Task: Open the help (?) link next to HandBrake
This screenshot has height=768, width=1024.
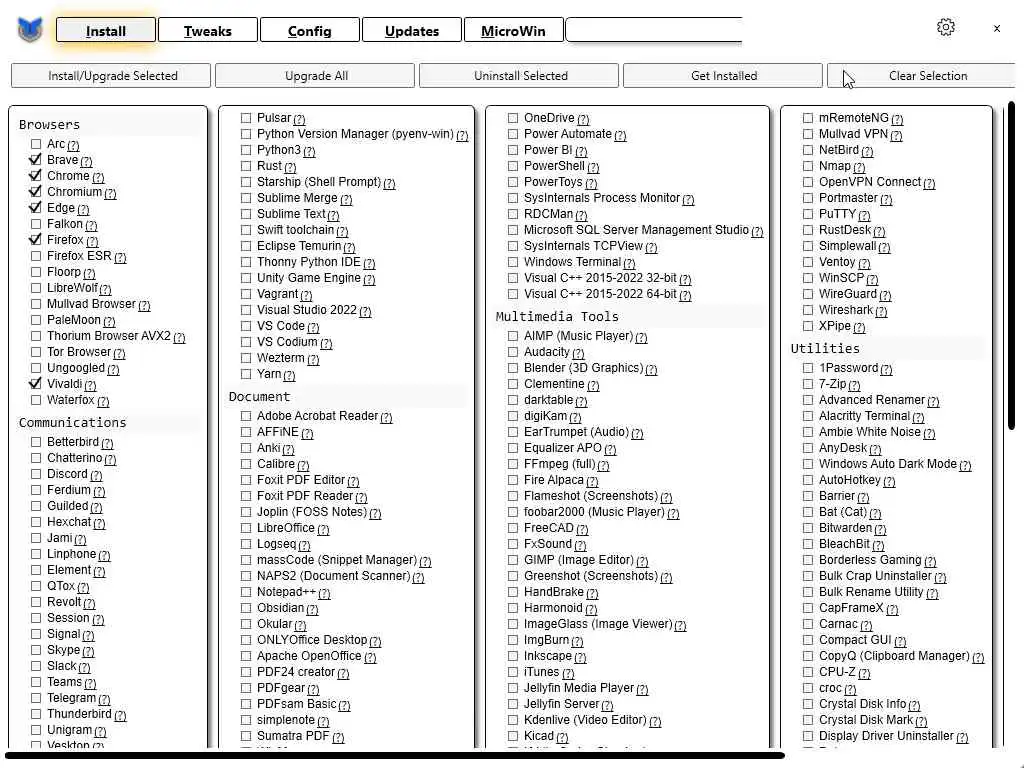Action: click(592, 594)
